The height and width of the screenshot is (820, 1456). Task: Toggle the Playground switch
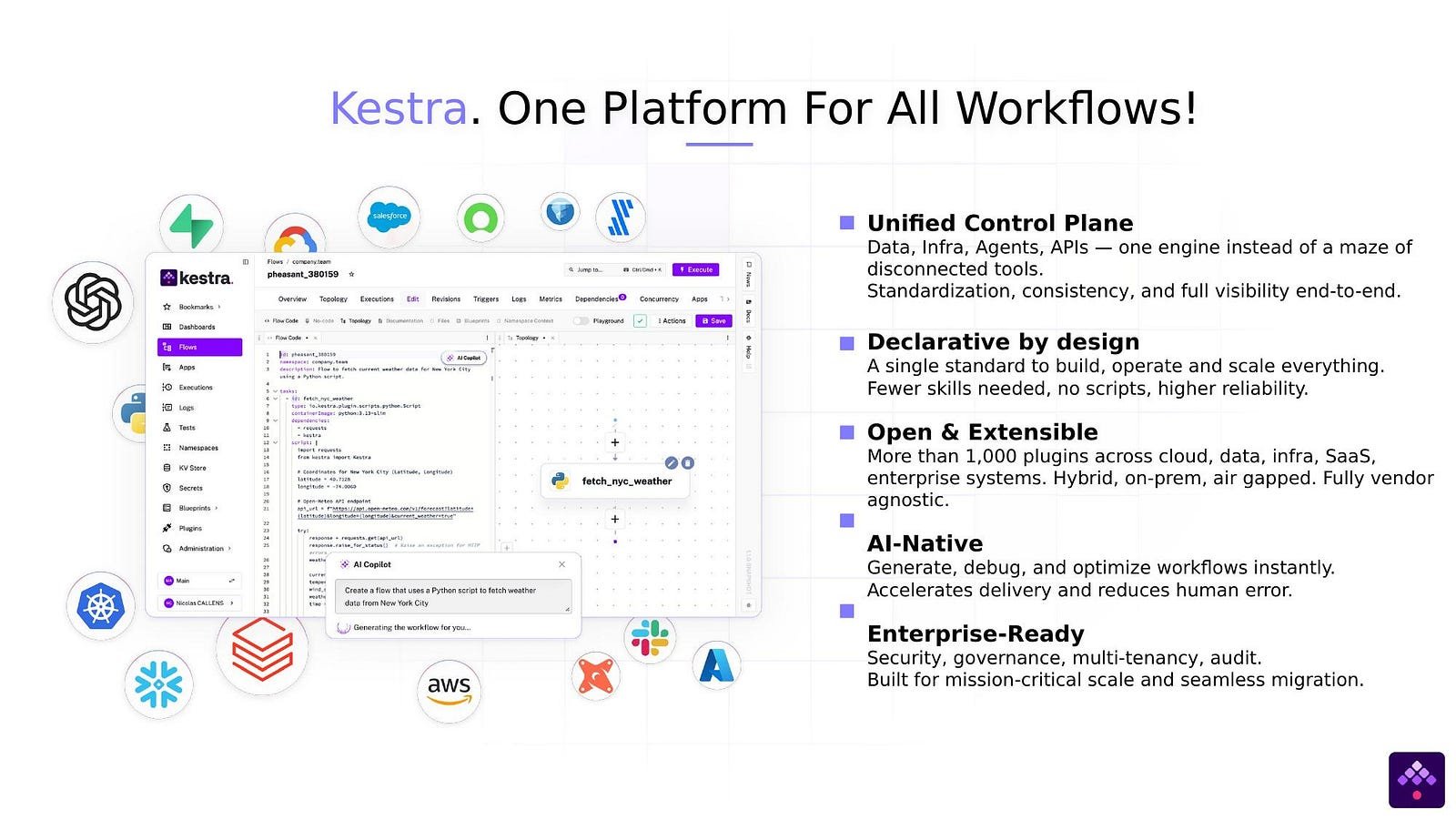tap(581, 321)
